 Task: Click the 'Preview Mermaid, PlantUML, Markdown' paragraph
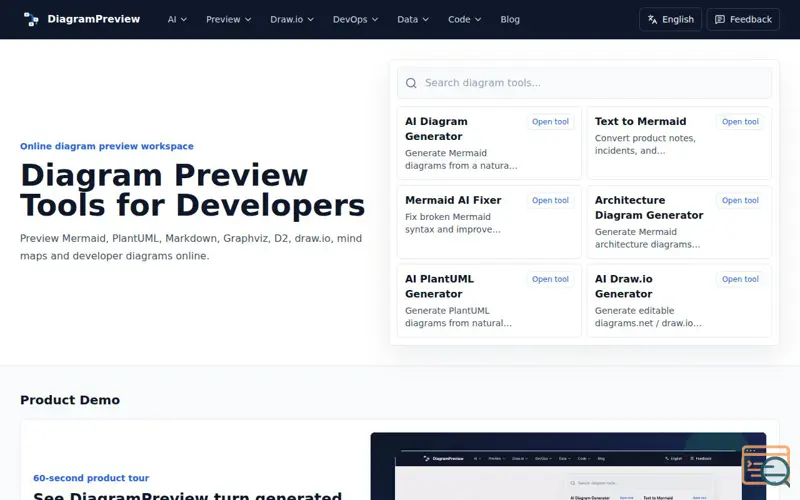(191, 247)
